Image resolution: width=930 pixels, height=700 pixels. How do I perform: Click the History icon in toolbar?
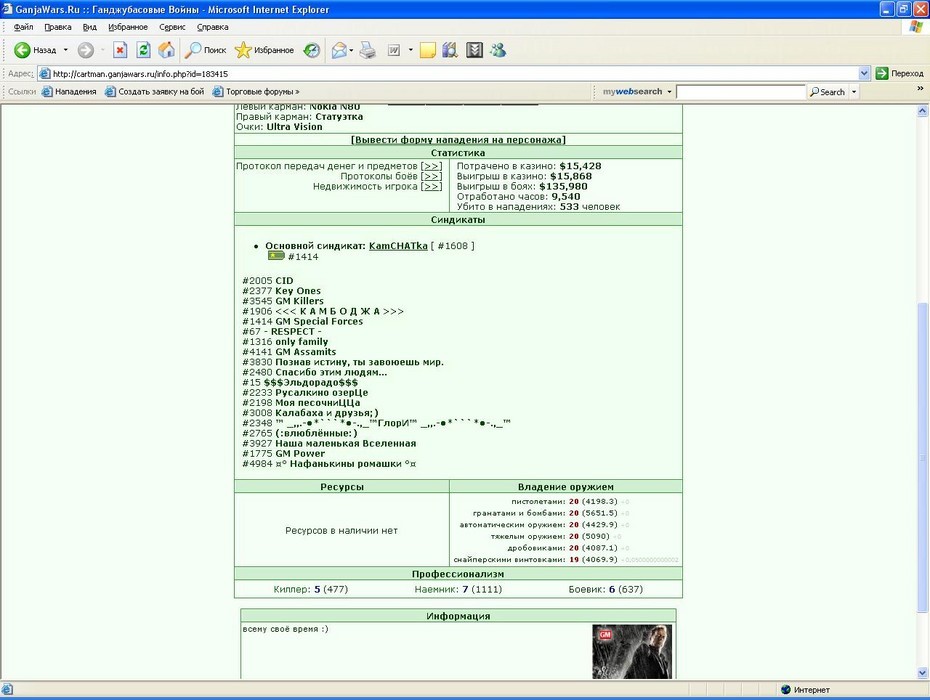pos(312,50)
